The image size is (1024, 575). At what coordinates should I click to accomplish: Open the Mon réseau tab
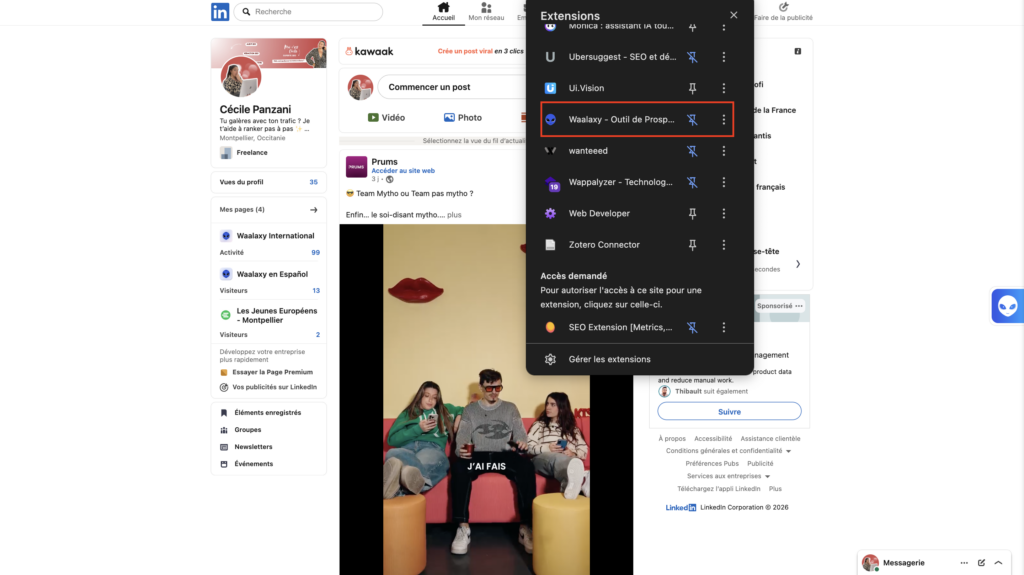coord(486,12)
